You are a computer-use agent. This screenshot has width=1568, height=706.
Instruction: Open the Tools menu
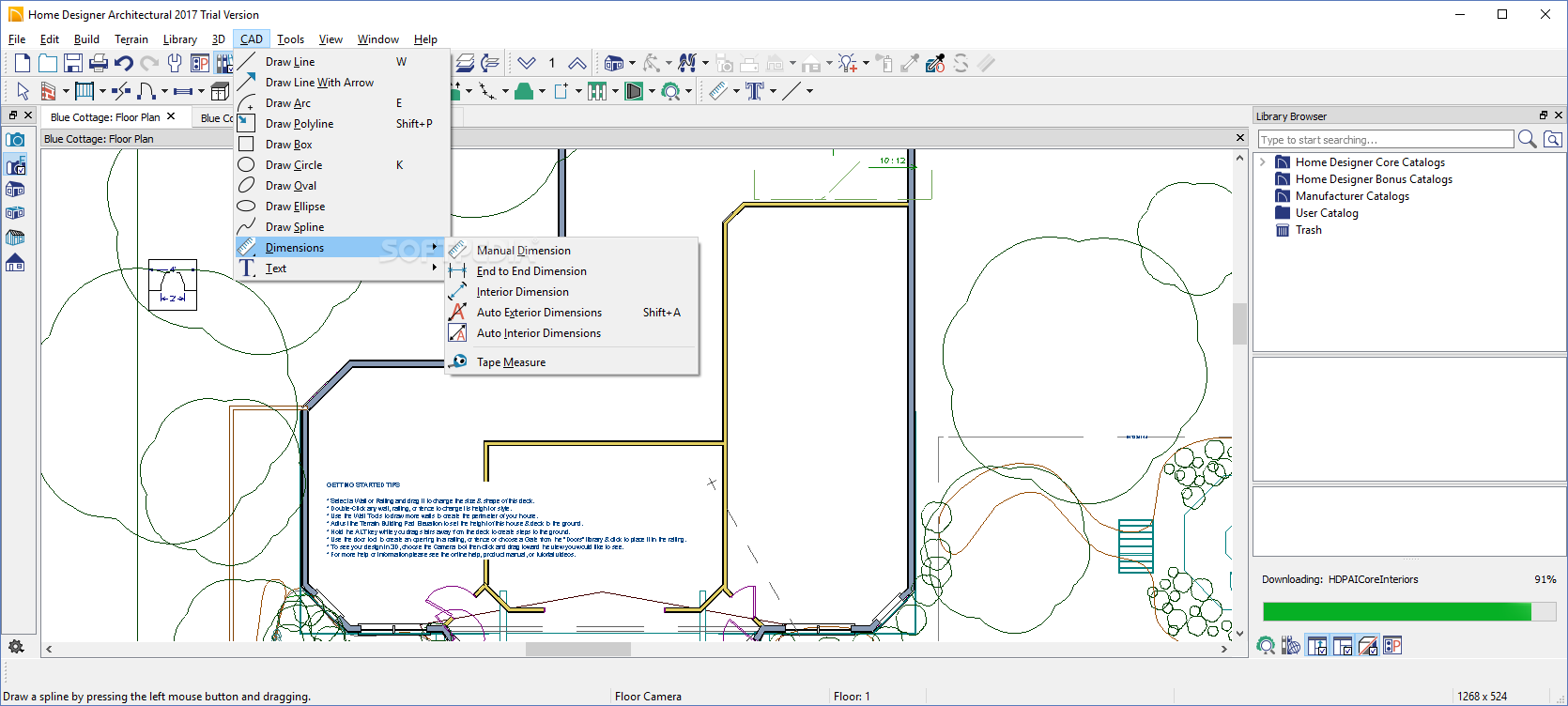pos(290,39)
